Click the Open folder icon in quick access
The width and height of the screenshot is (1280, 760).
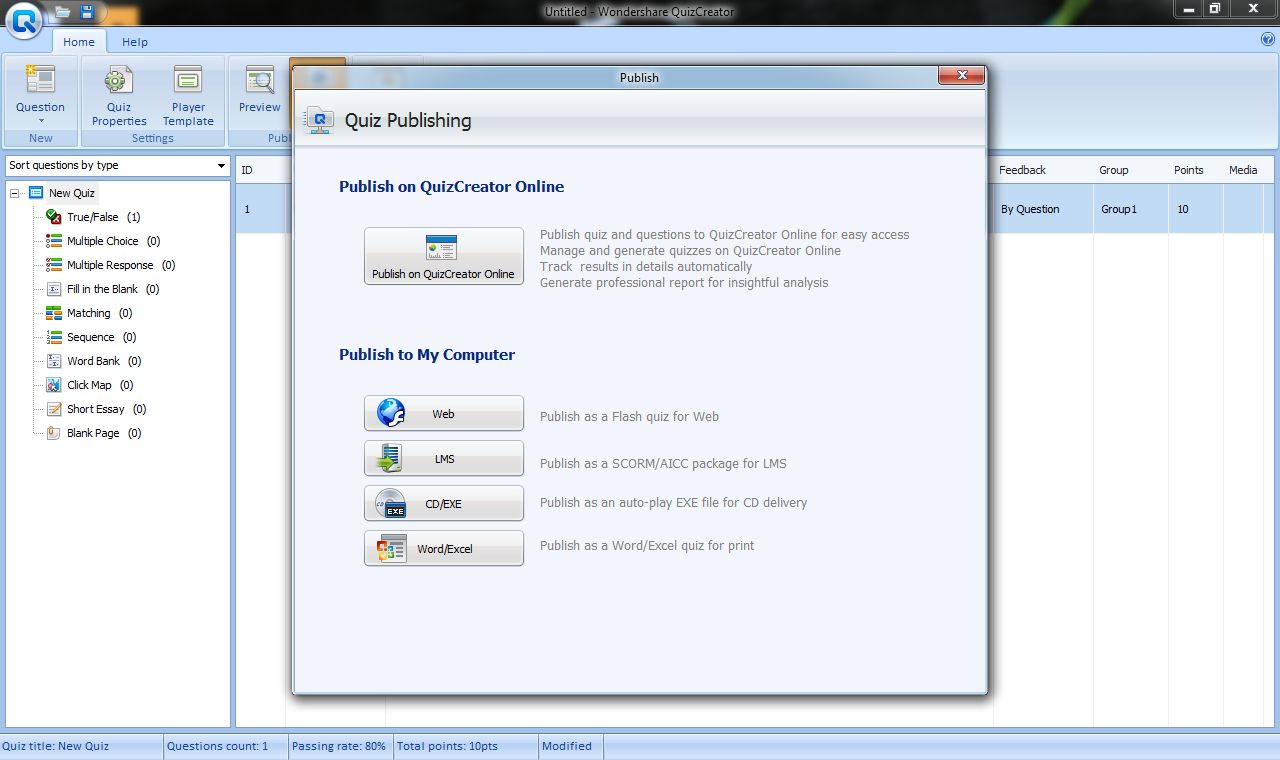[62, 12]
